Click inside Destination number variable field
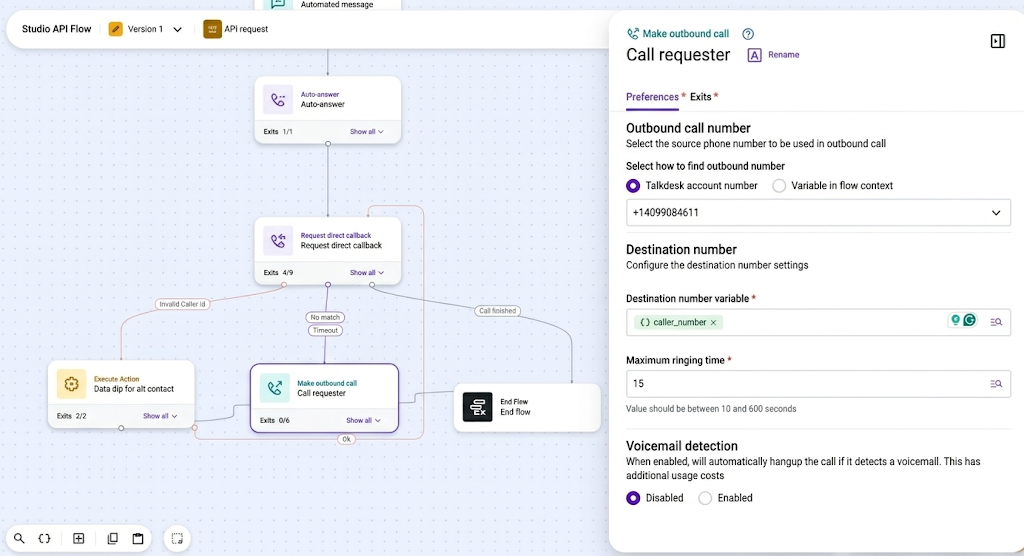The height and width of the screenshot is (556, 1024). click(818, 322)
